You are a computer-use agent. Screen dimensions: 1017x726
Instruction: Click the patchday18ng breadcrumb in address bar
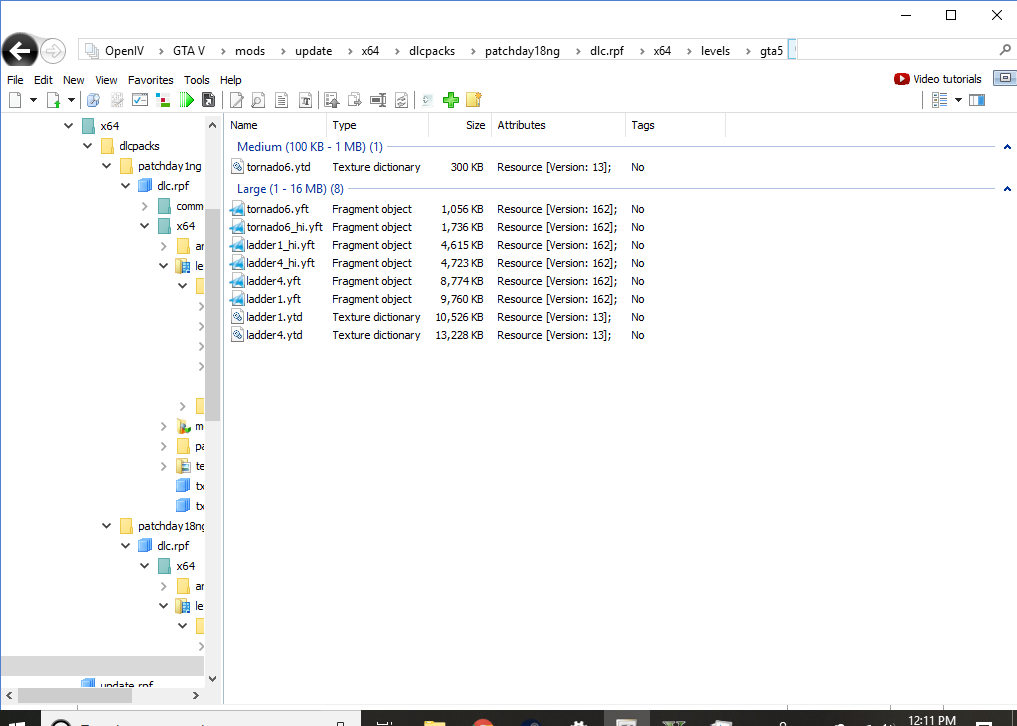coord(522,51)
